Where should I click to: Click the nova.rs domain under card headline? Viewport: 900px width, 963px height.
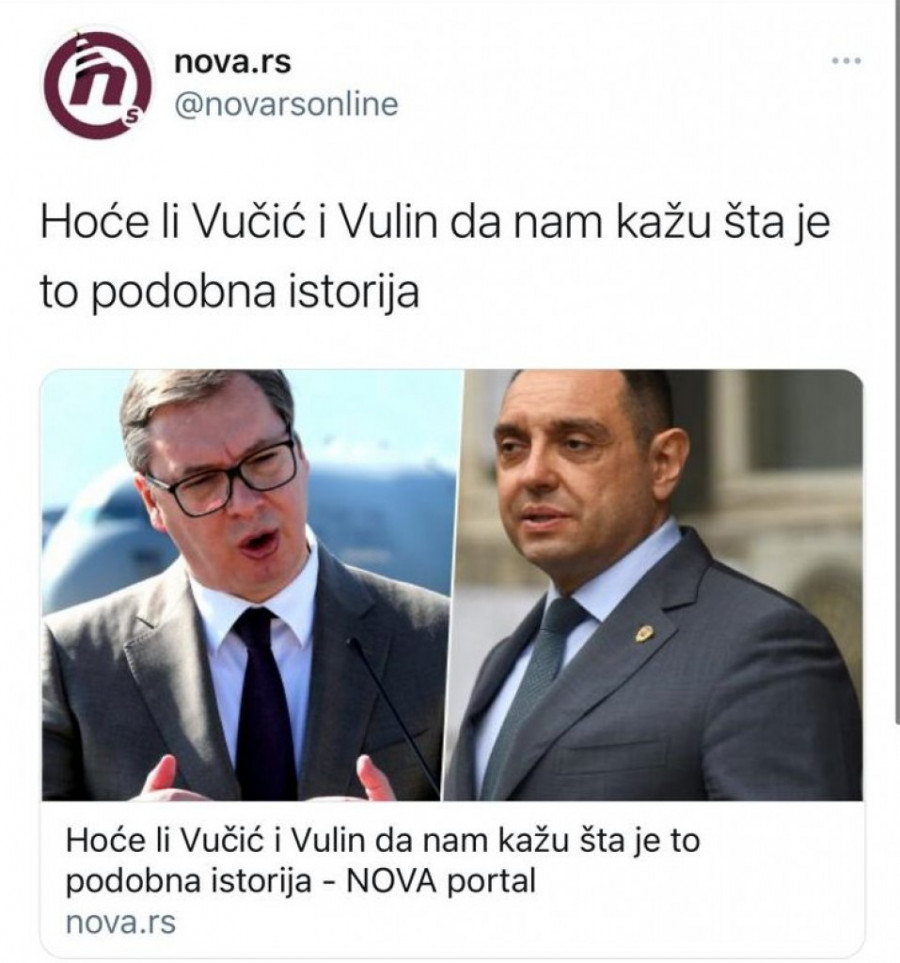[120, 923]
